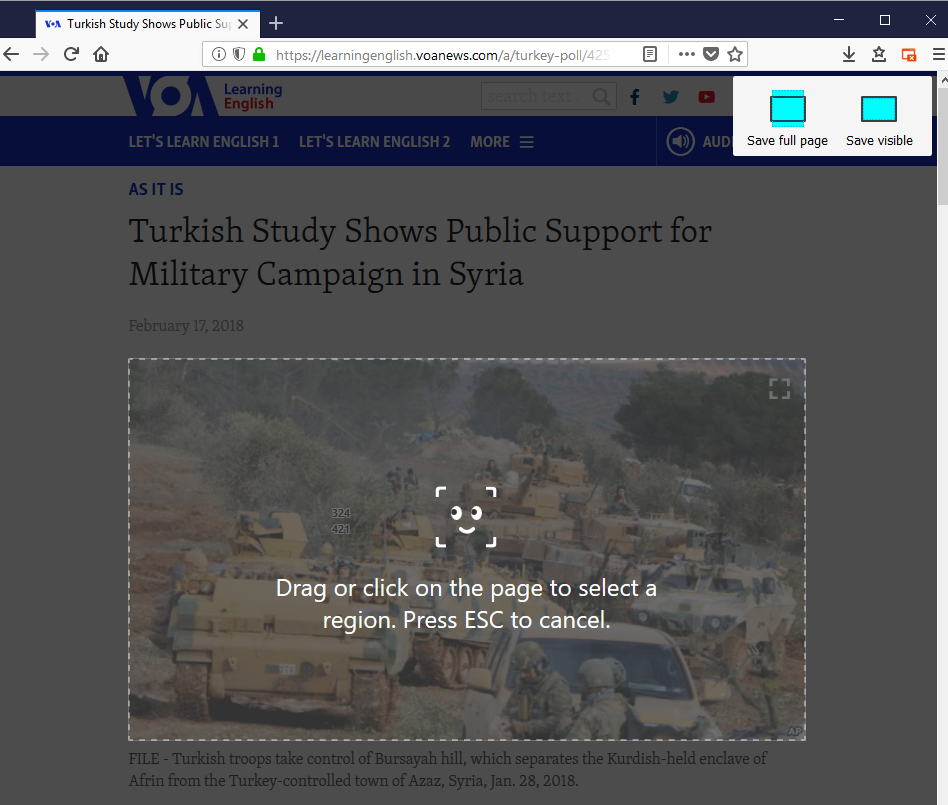
Task: Save the page to Pocket
Action: tap(711, 54)
